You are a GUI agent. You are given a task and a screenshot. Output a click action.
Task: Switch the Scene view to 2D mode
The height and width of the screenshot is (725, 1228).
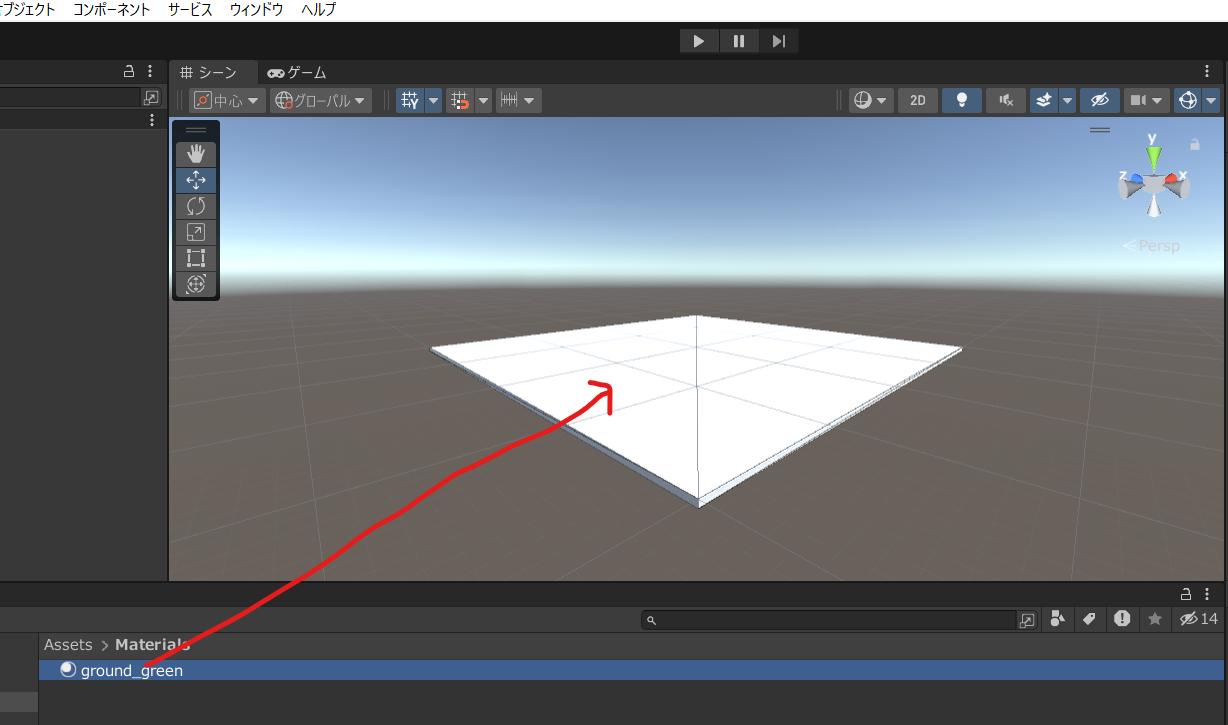tap(917, 100)
